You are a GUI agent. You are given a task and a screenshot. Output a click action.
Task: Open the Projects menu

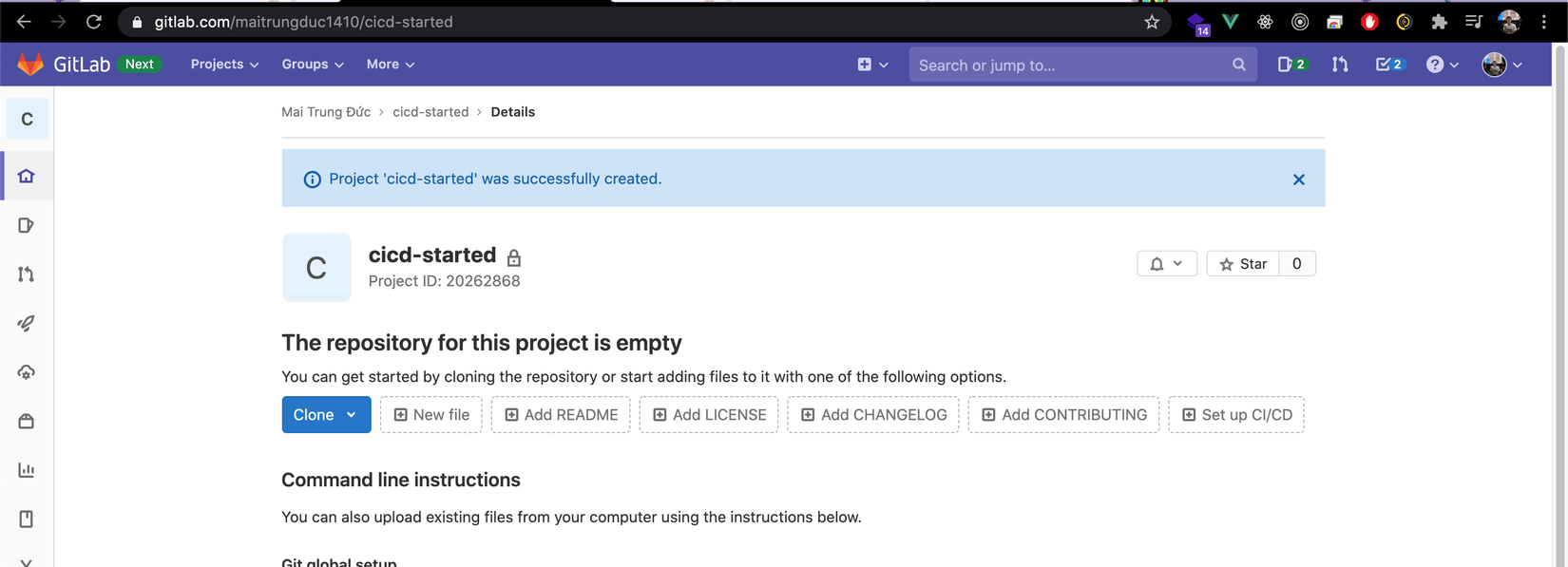pyautogui.click(x=224, y=65)
